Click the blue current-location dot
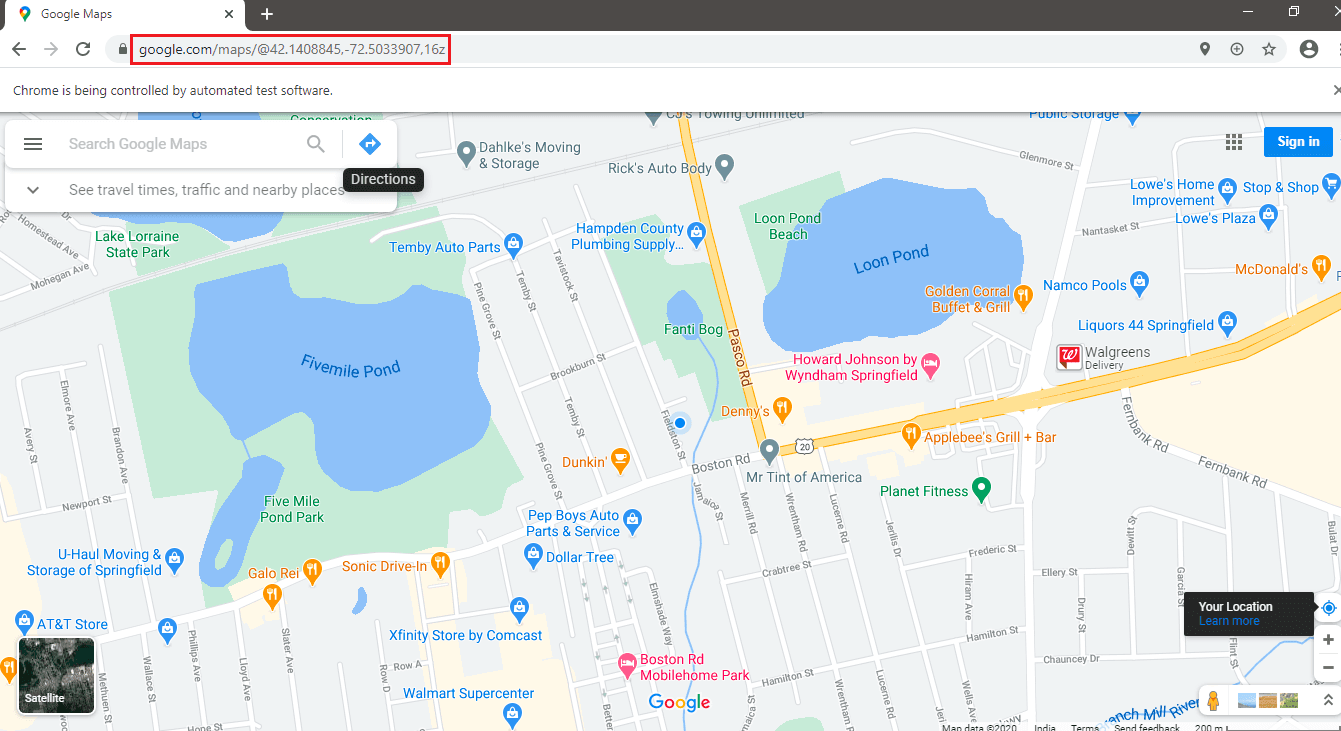 680,423
